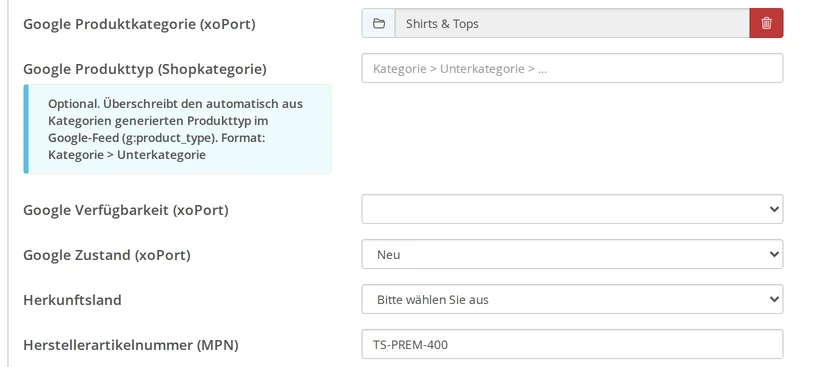This screenshot has height=367, width=818.
Task: Click the Shirts & Tops category field
Action: pos(572,23)
